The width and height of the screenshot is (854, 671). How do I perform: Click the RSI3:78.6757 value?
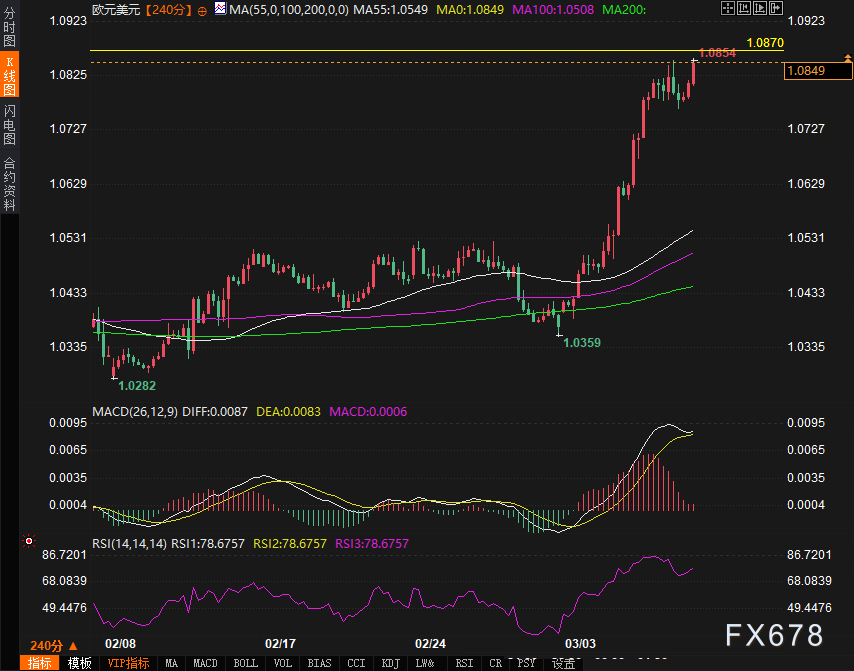point(372,544)
